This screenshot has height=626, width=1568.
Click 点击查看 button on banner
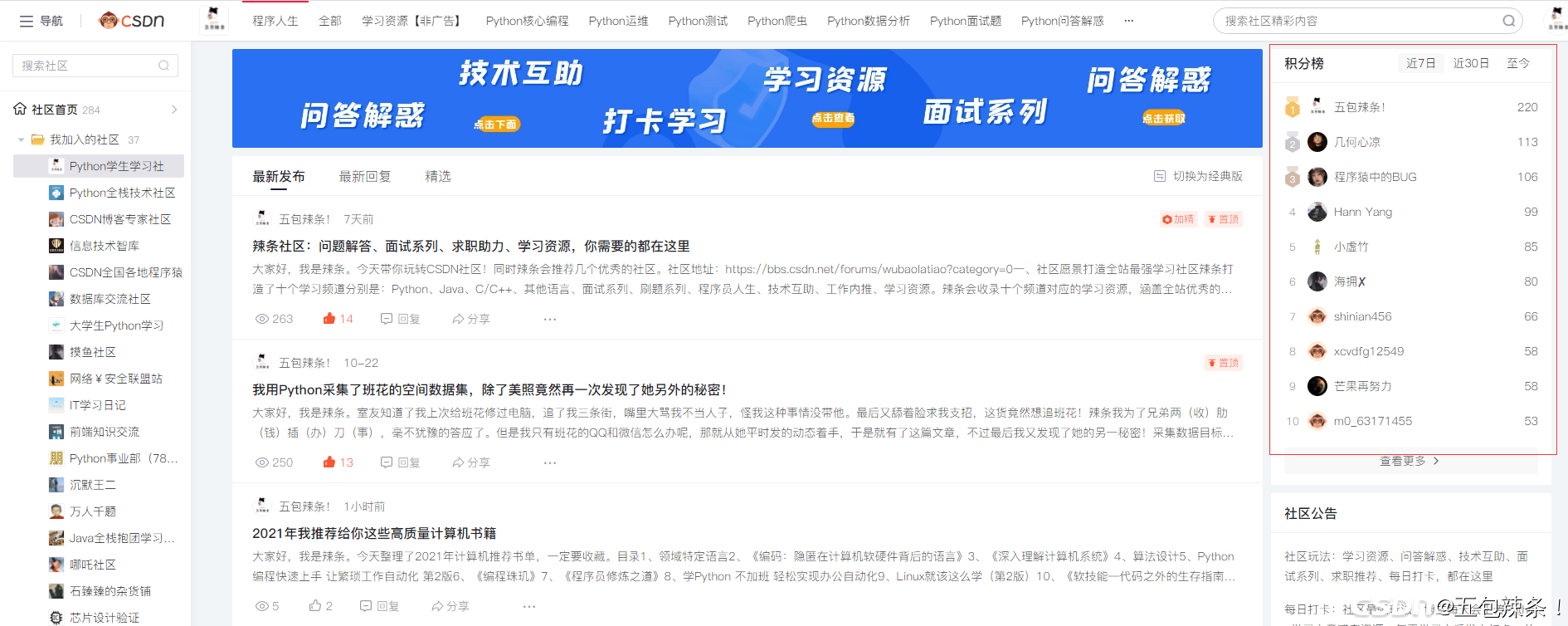click(833, 119)
